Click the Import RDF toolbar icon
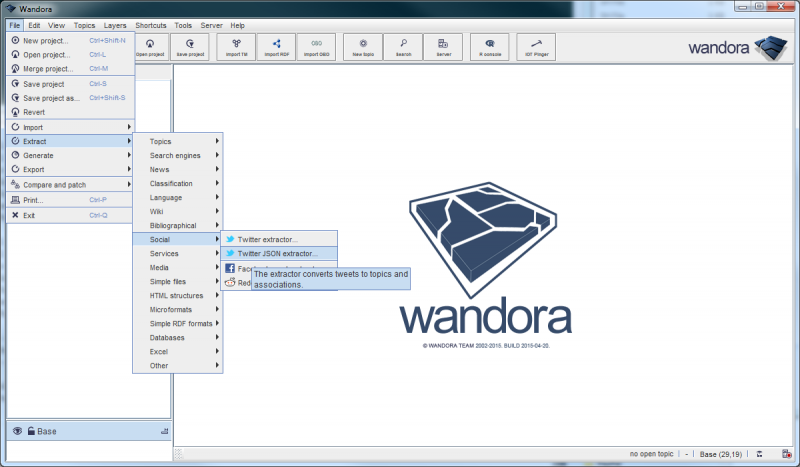This screenshot has height=467, width=800. 276,46
